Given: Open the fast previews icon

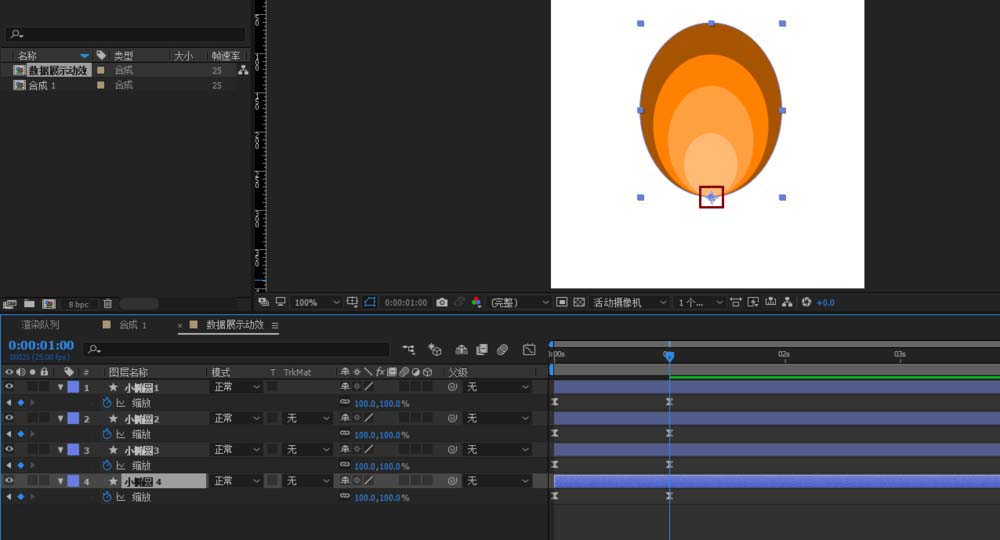Looking at the screenshot, I should coord(753,302).
